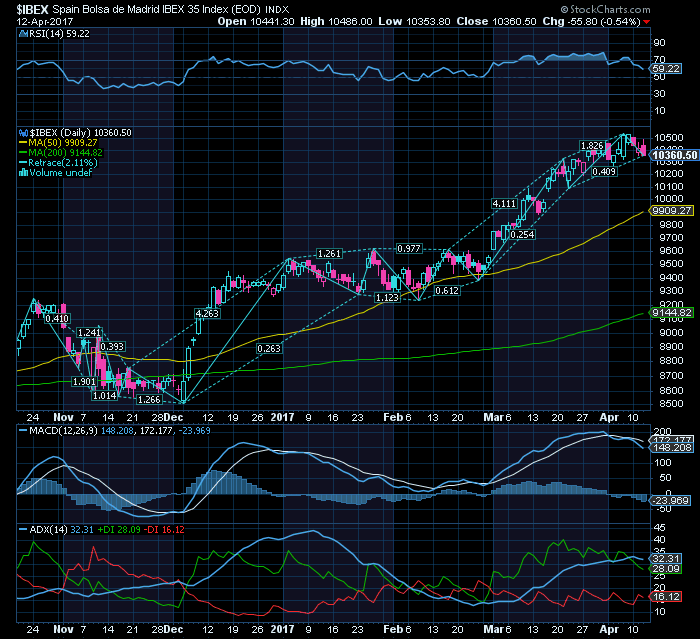The image size is (700, 639).
Task: Click the 59.22 RSI value tag on right axis
Action: 666,69
